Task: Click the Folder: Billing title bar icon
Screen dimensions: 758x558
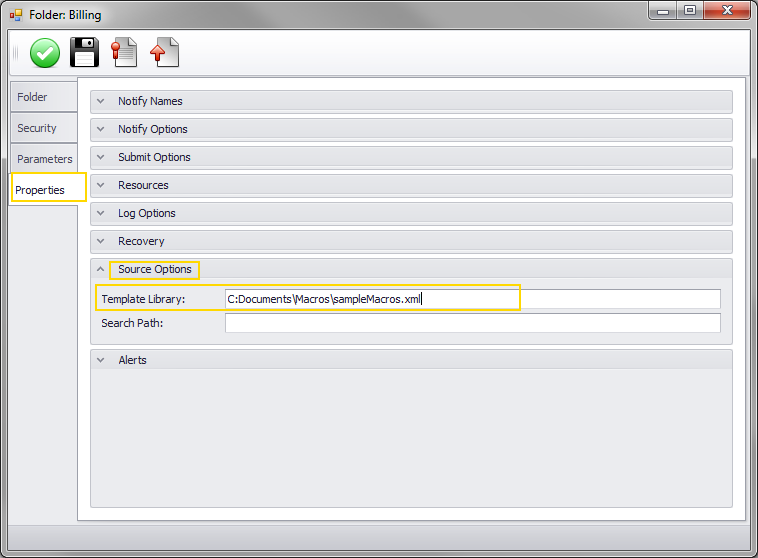Action: click(16, 15)
